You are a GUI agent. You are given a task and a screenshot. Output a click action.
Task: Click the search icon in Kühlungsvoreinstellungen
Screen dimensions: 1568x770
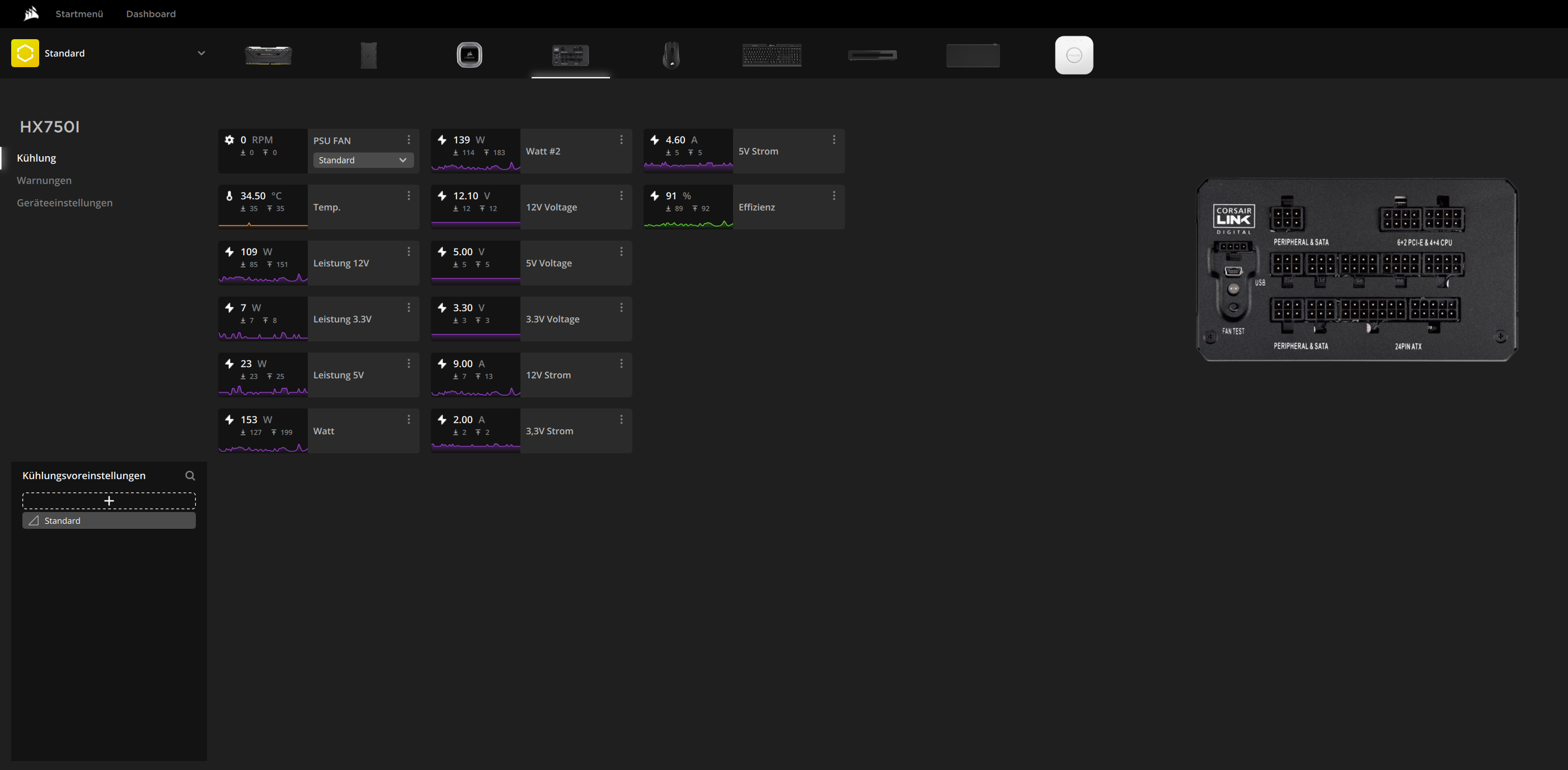point(190,476)
